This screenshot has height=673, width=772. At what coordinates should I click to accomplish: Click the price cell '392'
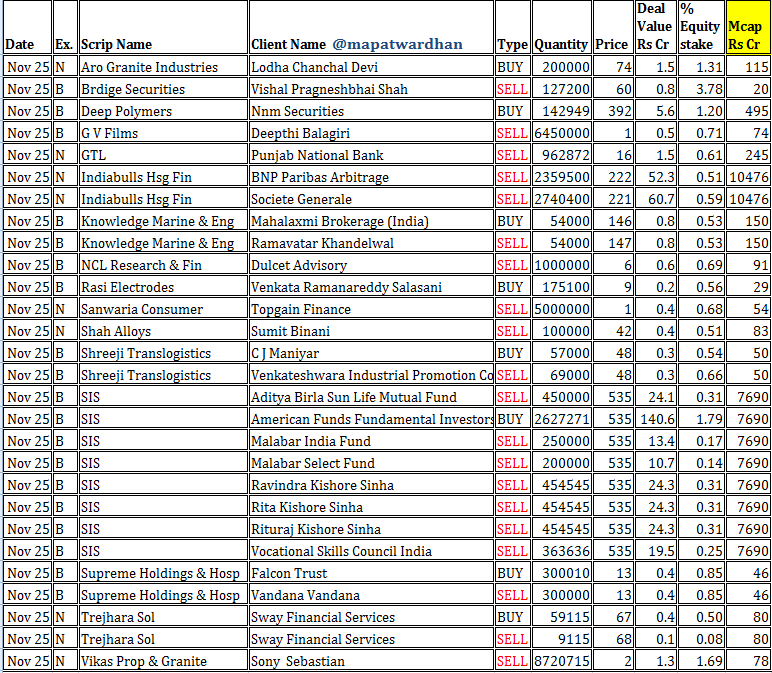click(613, 110)
